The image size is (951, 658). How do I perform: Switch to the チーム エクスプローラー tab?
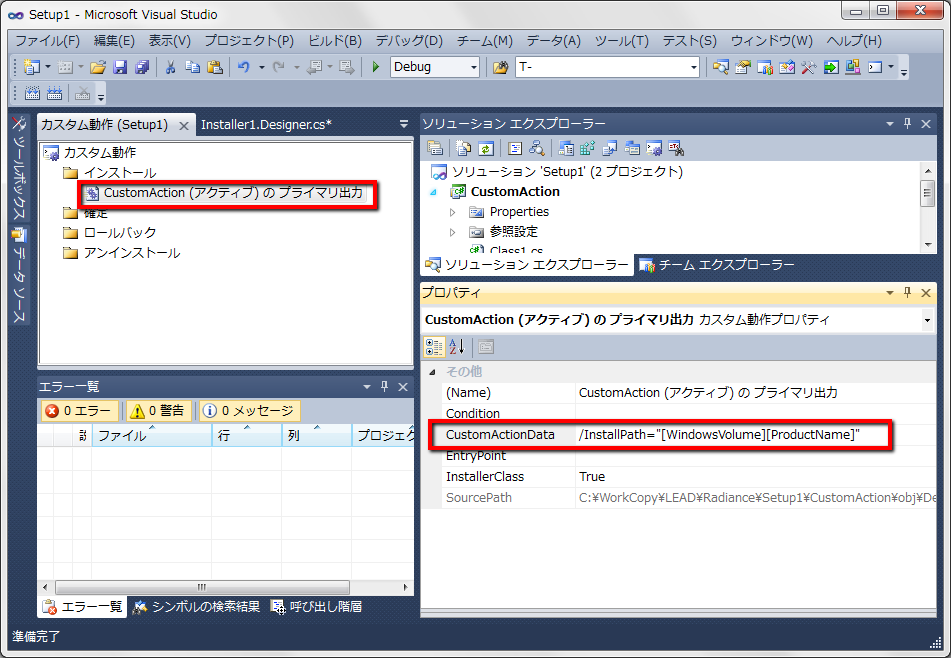pyautogui.click(x=716, y=265)
